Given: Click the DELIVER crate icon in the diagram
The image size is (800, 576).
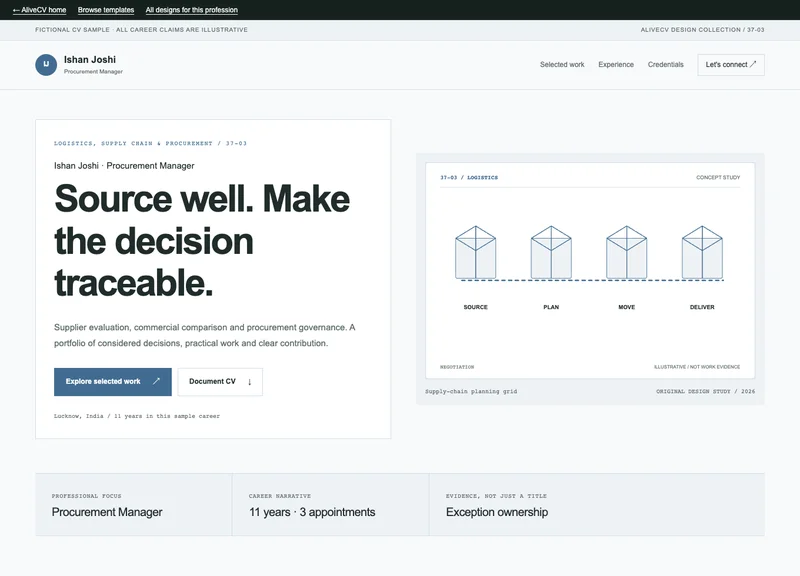Looking at the screenshot, I should [x=702, y=253].
